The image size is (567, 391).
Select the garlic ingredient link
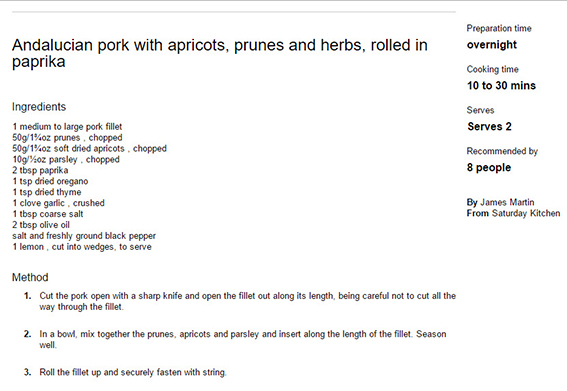click(x=53, y=203)
